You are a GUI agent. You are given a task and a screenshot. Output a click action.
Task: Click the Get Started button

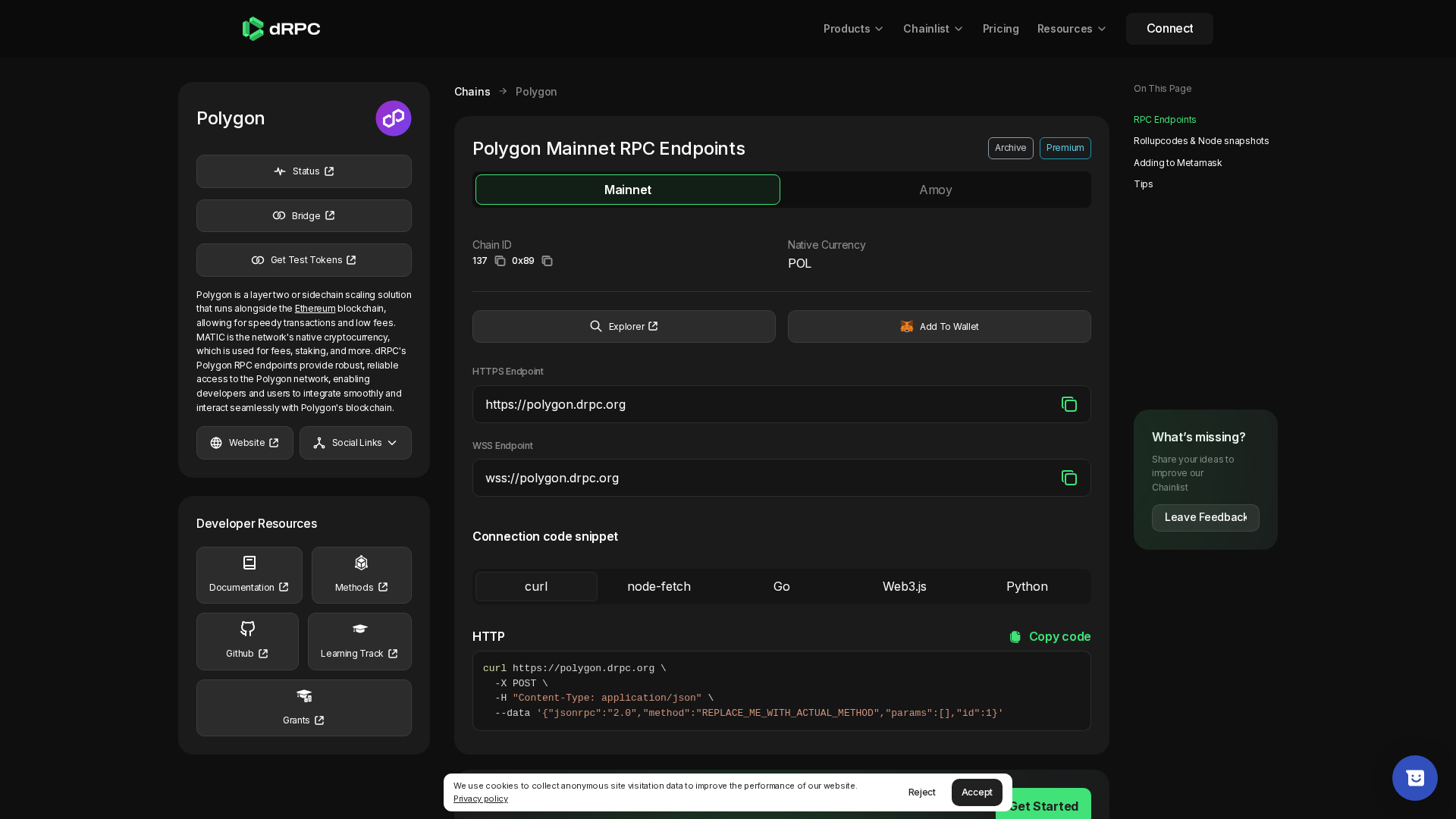pos(1043,805)
